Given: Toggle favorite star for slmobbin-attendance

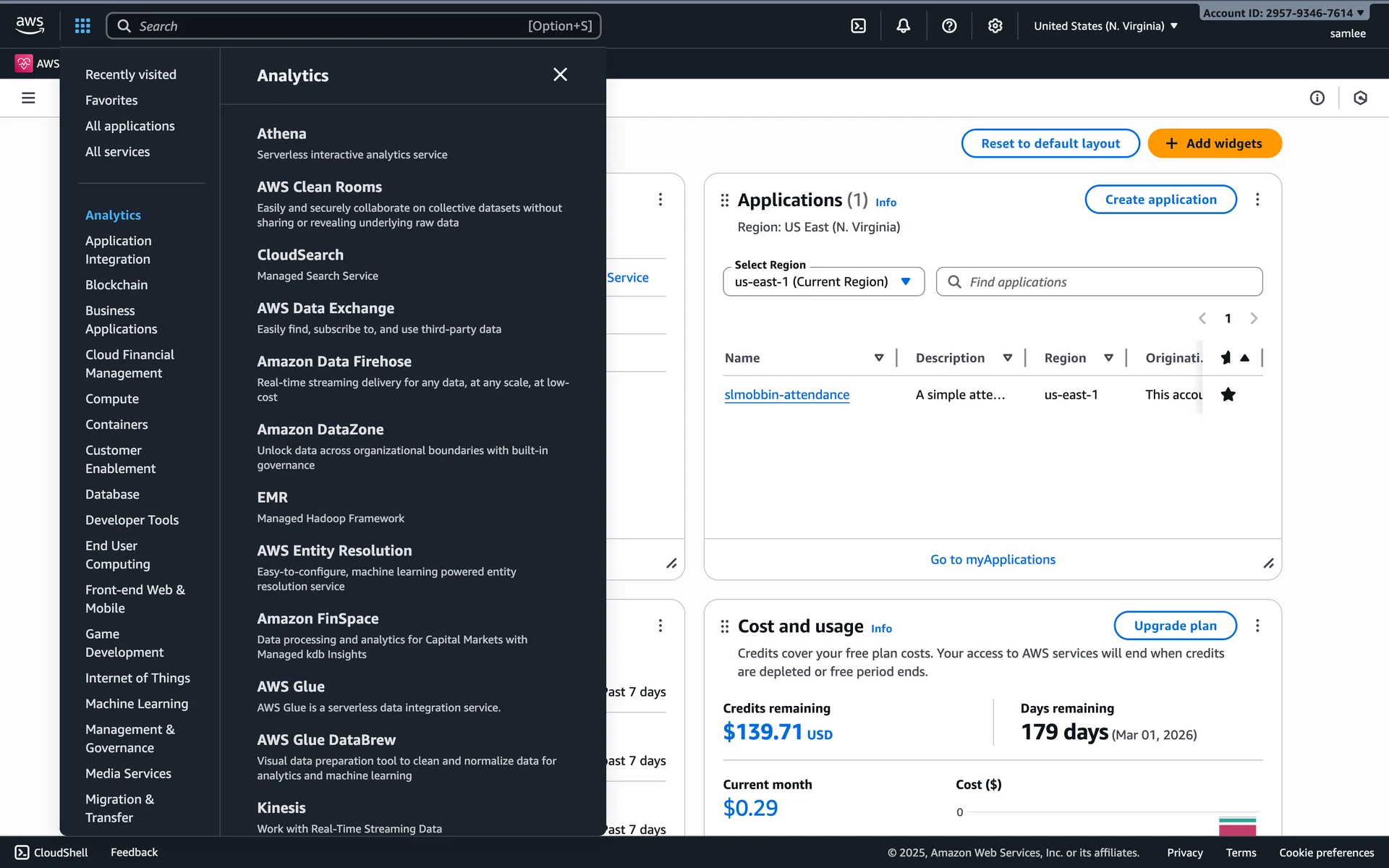Looking at the screenshot, I should pos(1228,394).
